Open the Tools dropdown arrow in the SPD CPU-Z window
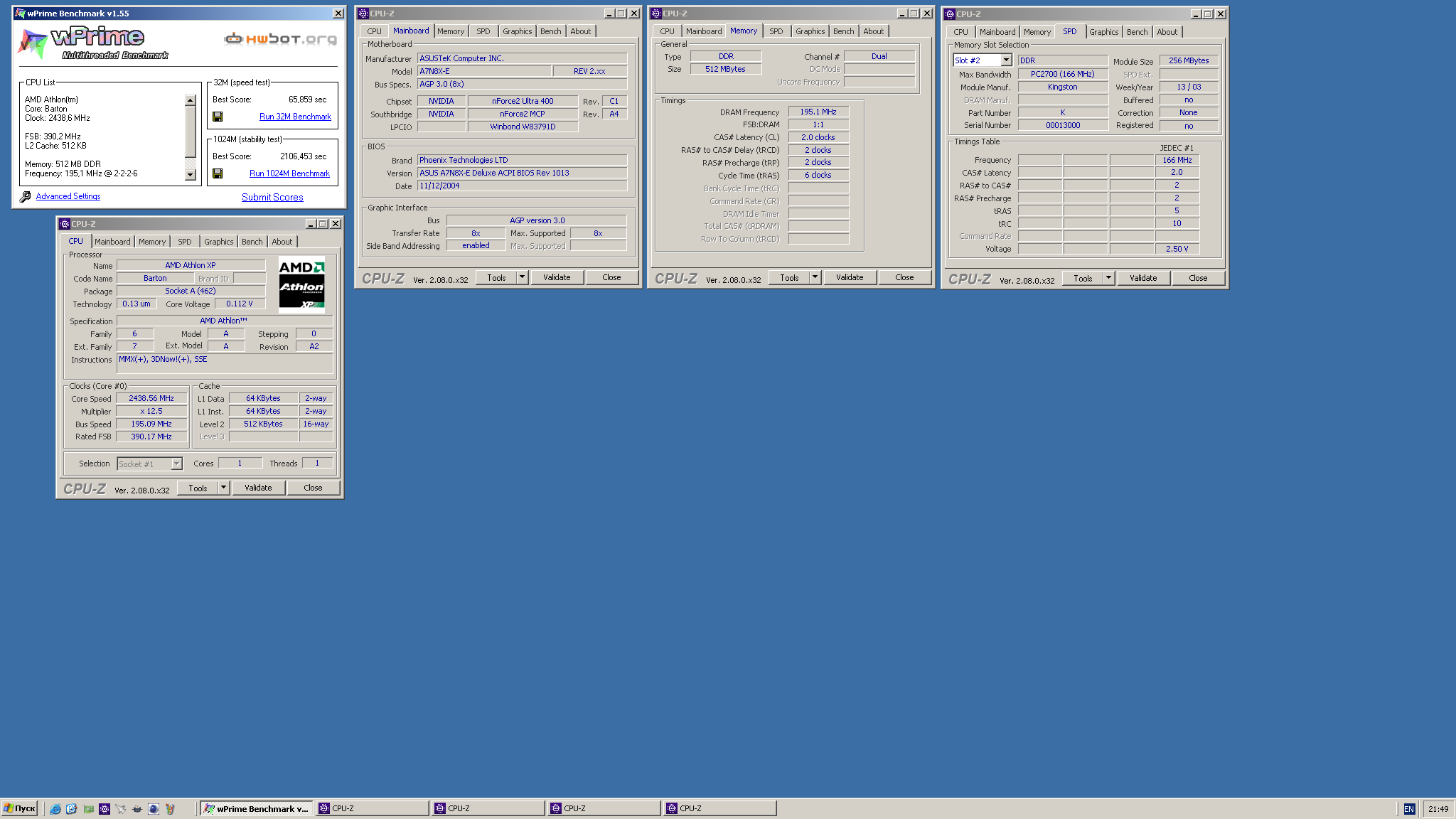 1109,278
